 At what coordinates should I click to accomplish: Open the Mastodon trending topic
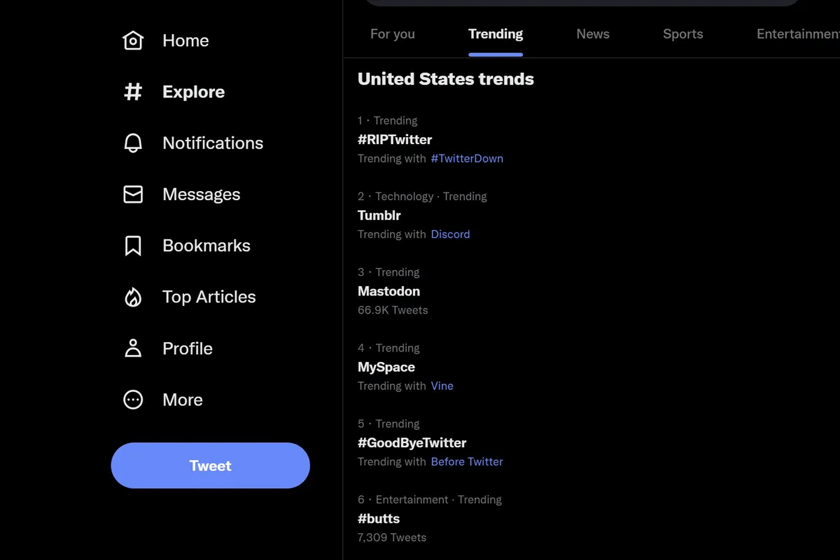click(389, 291)
